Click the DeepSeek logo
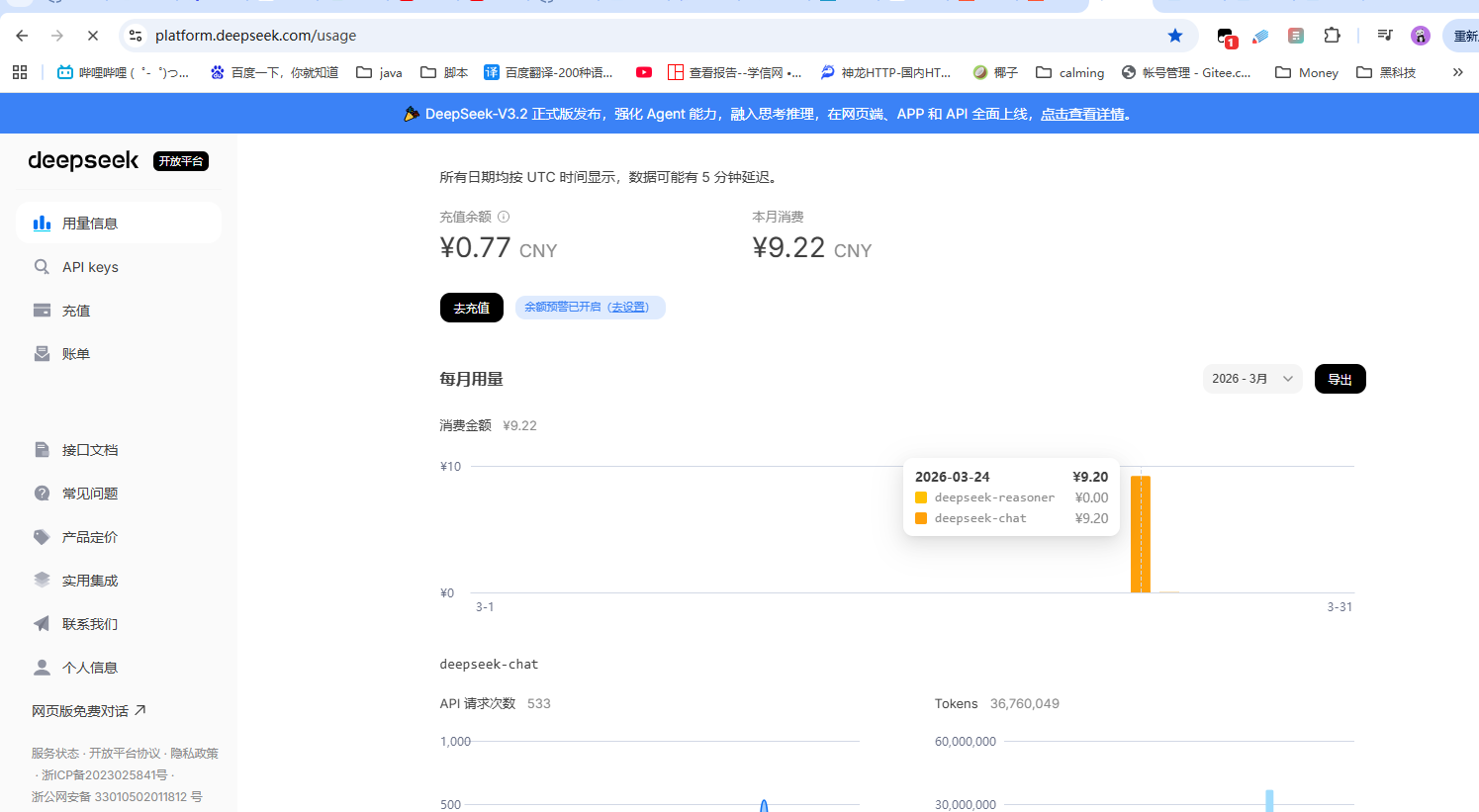 (x=83, y=160)
